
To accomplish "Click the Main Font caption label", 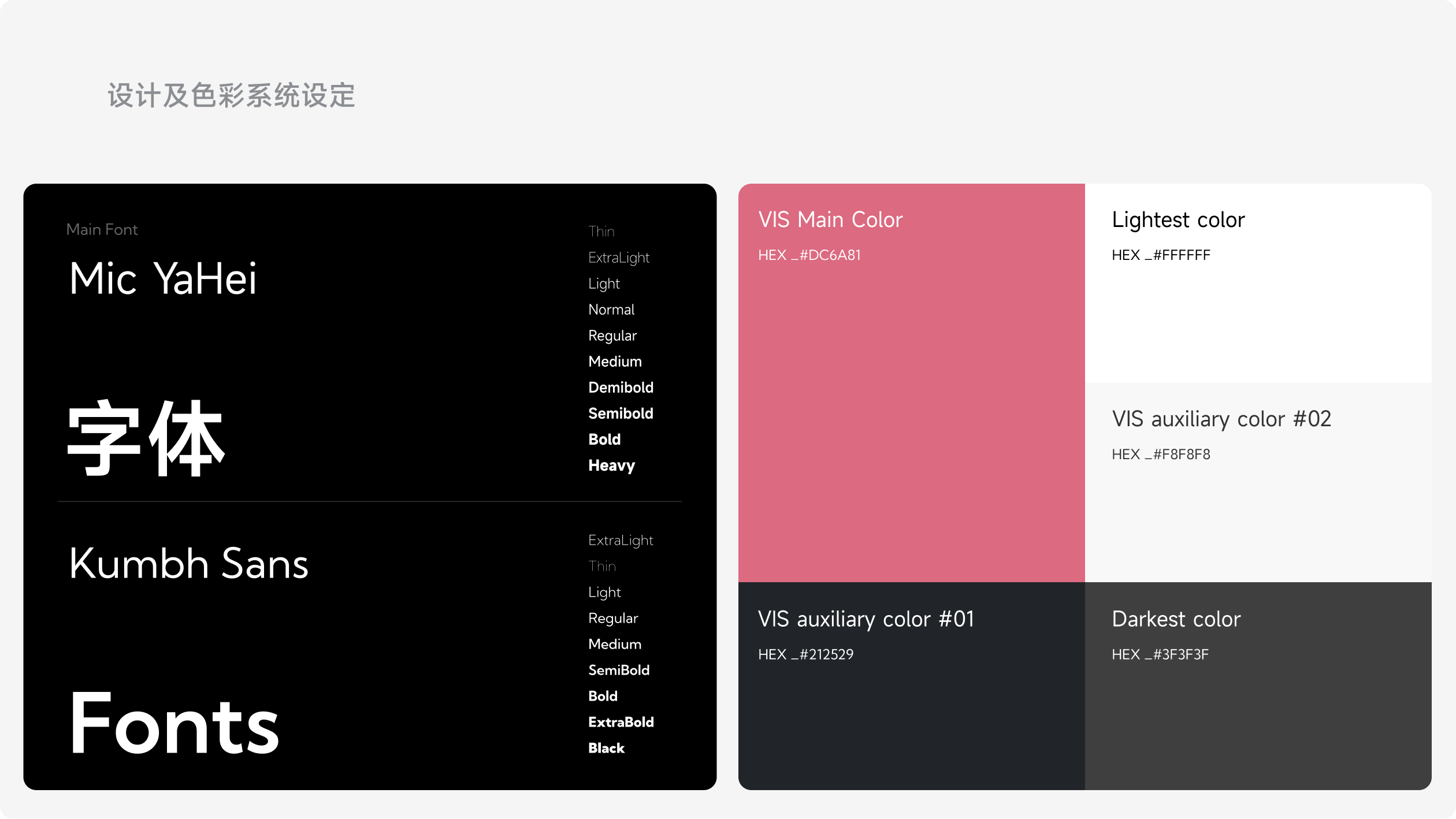I will pyautogui.click(x=102, y=230).
